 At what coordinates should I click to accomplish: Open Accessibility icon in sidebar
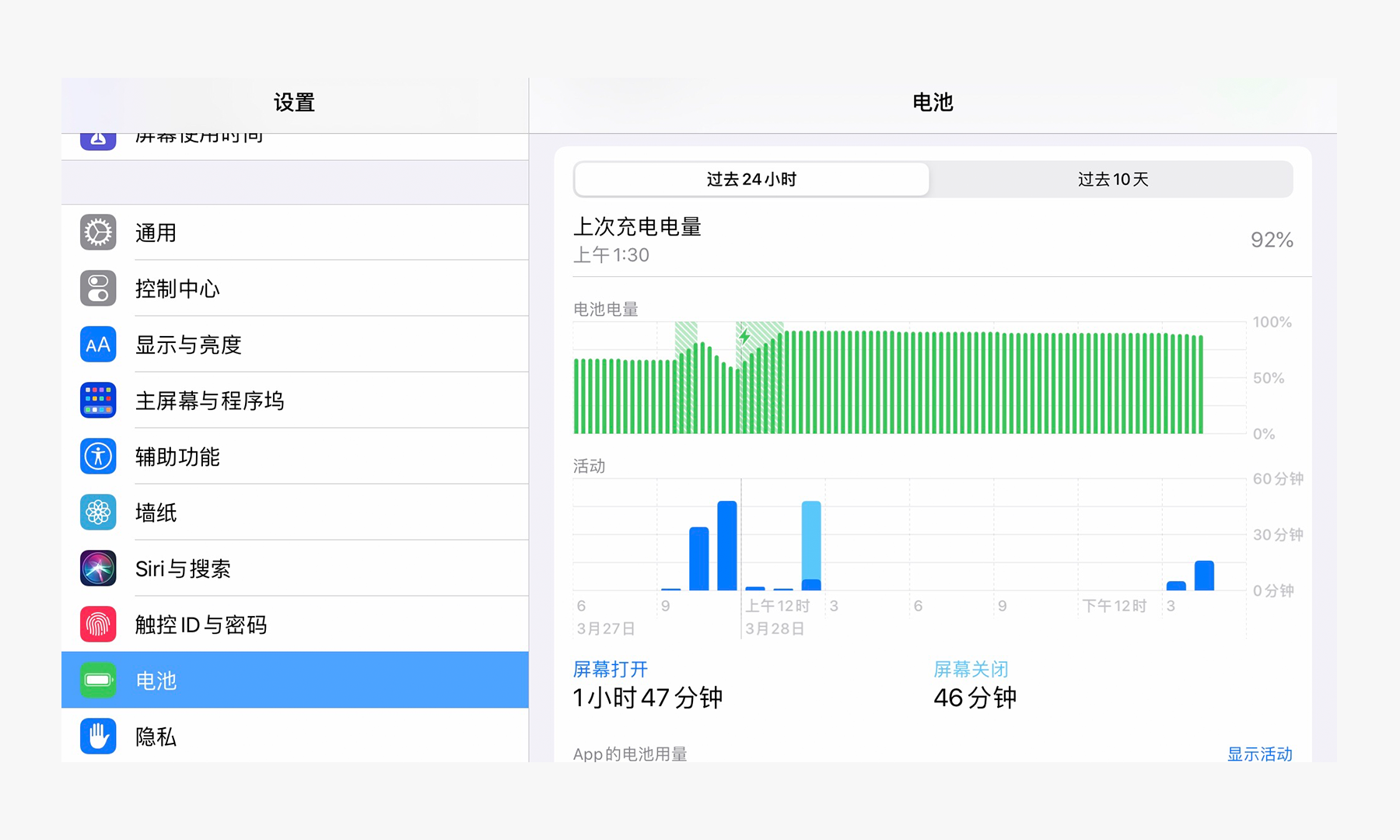[98, 457]
